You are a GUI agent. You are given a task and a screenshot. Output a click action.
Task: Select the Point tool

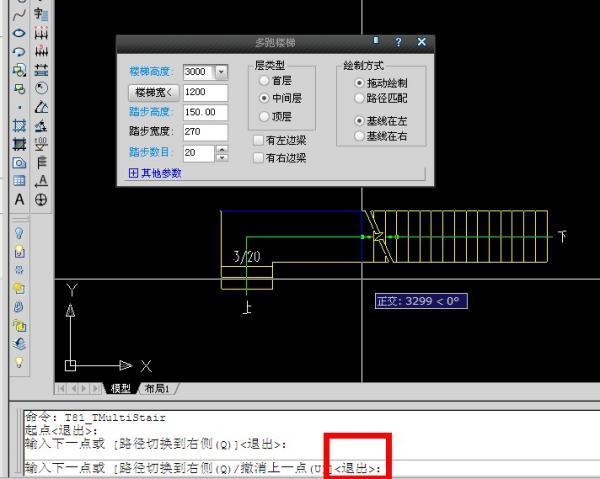click(19, 108)
